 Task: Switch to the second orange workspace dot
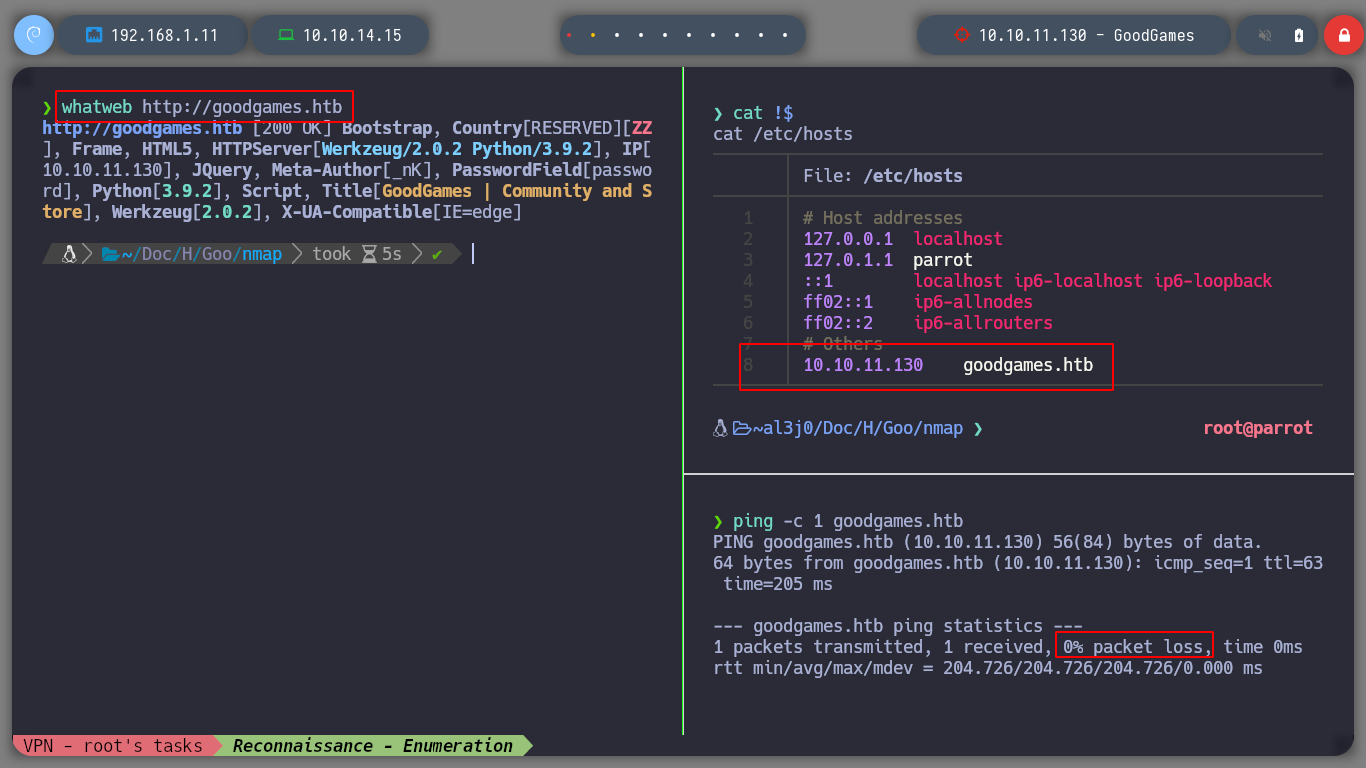(x=593, y=35)
